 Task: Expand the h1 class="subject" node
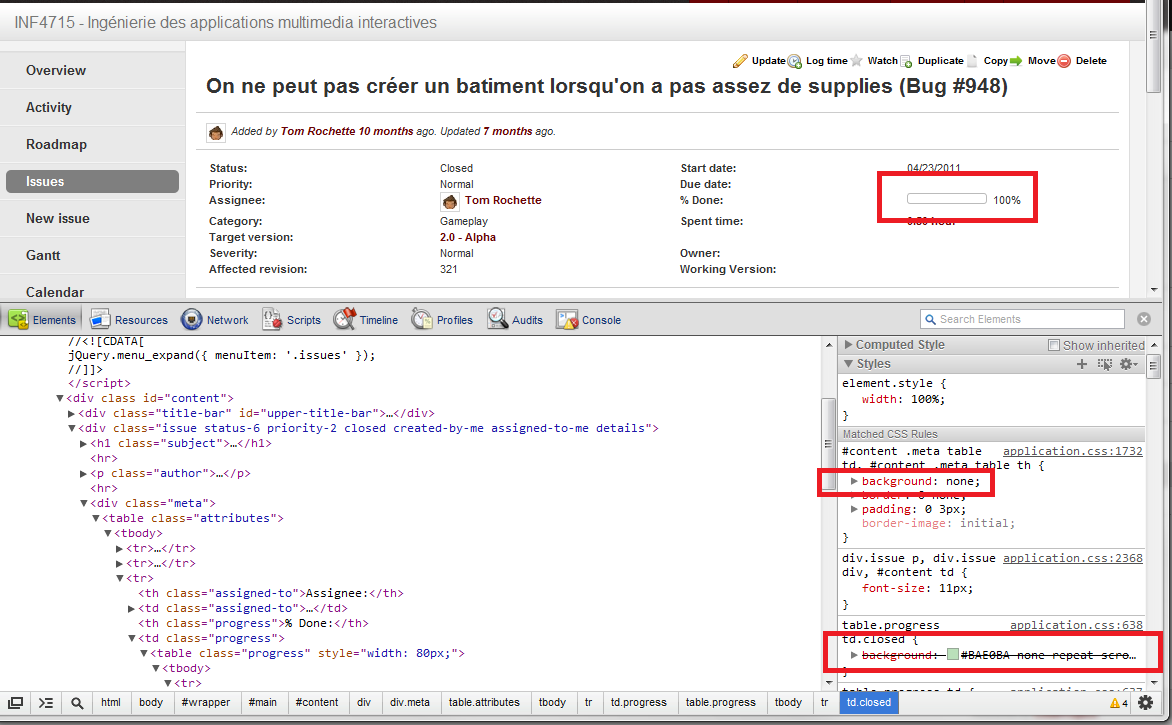(x=84, y=443)
